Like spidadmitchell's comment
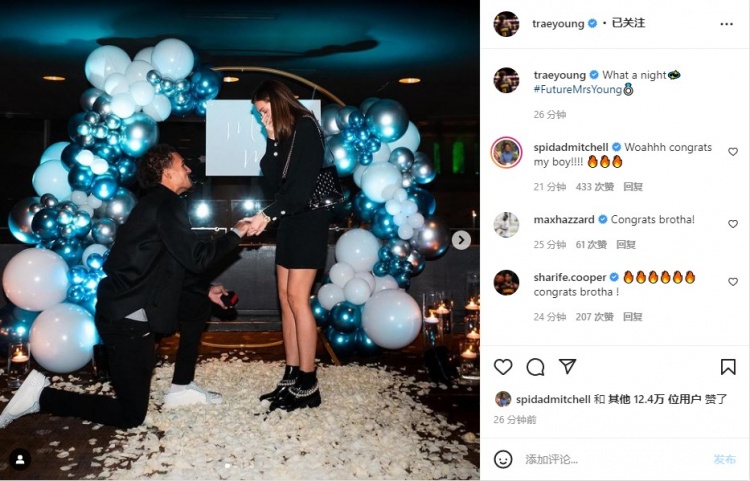 733,152
